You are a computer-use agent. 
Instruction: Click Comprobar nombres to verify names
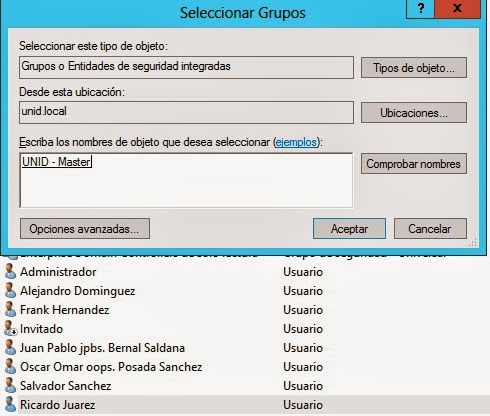[414, 164]
